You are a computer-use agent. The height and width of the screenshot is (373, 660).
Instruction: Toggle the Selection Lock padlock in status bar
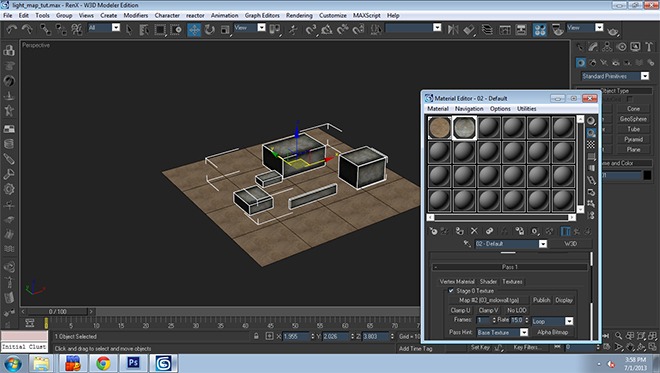tap(256, 336)
